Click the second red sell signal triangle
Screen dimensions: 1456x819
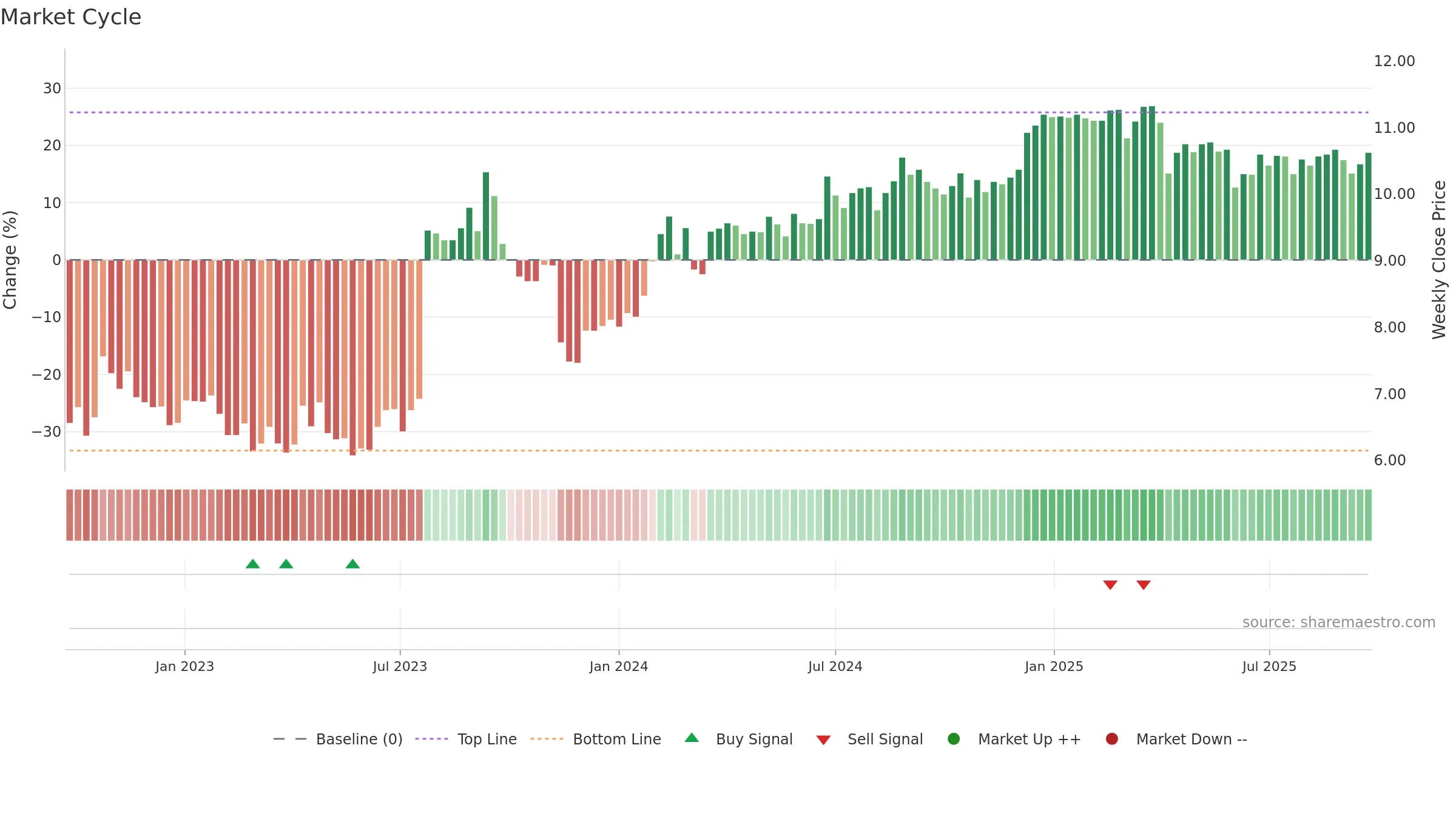click(x=1144, y=585)
